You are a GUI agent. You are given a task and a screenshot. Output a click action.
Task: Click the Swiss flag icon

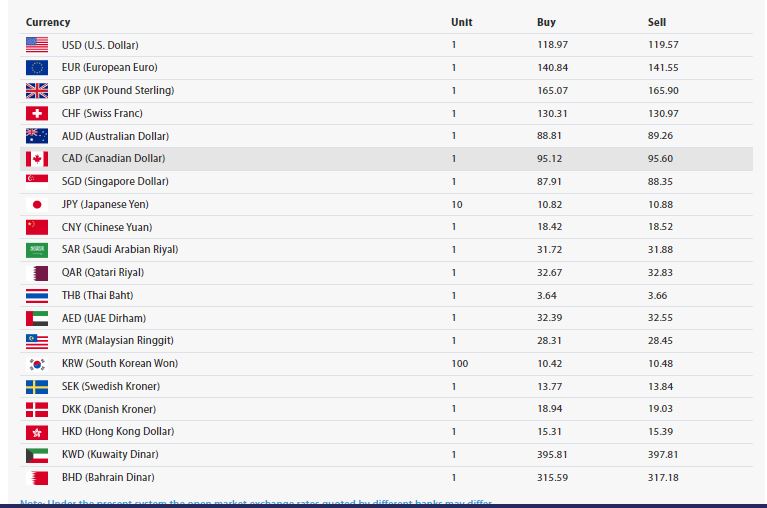(37, 114)
